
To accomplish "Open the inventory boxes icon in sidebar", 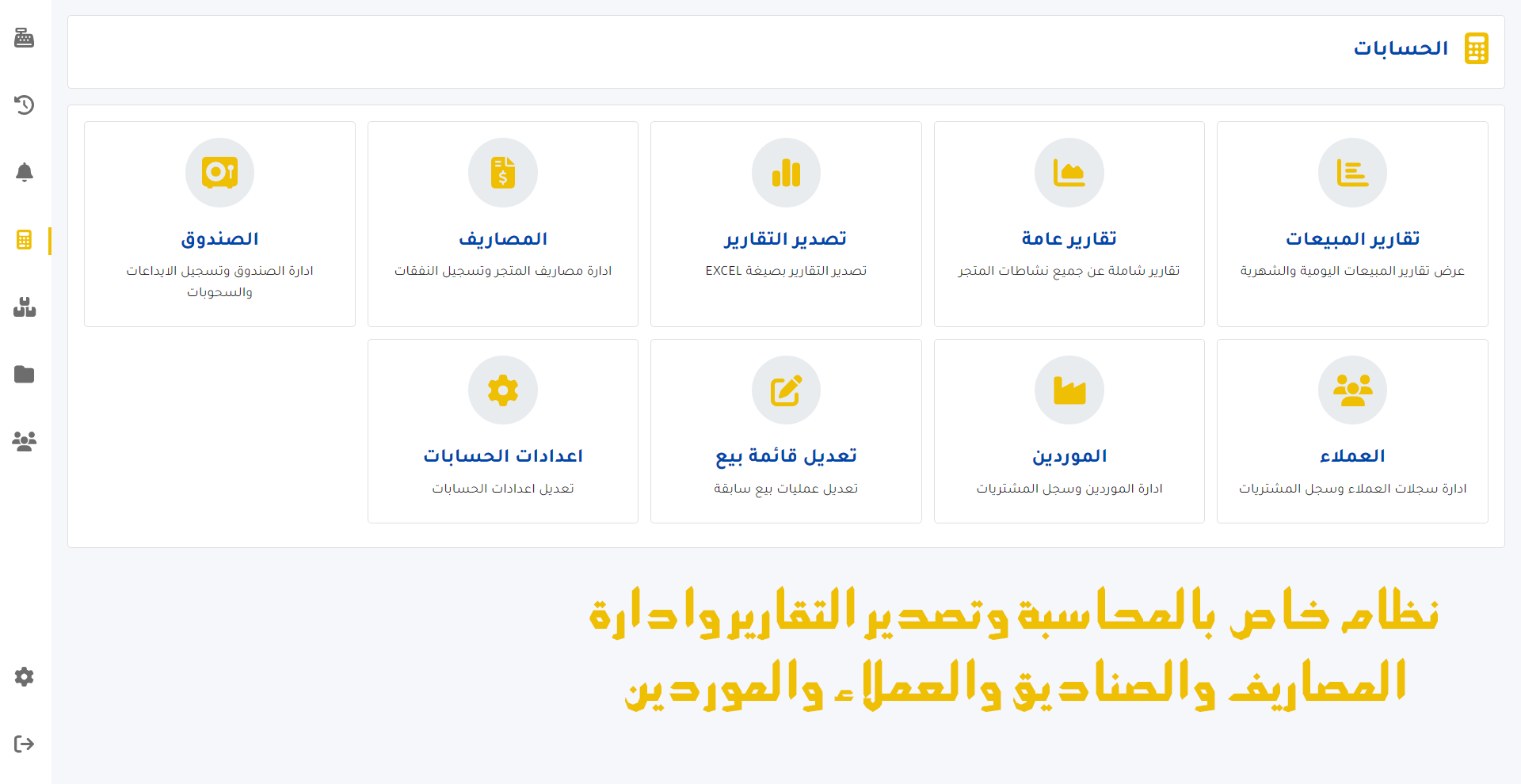I will (x=25, y=307).
